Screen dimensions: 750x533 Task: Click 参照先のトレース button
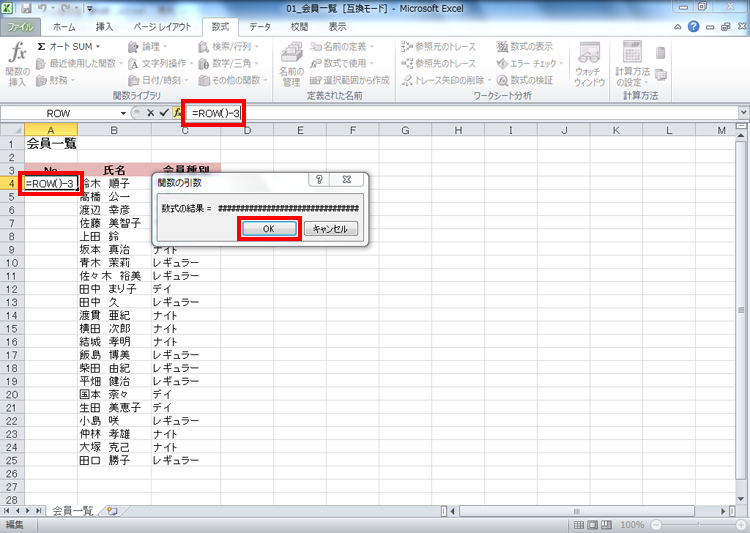[x=439, y=63]
